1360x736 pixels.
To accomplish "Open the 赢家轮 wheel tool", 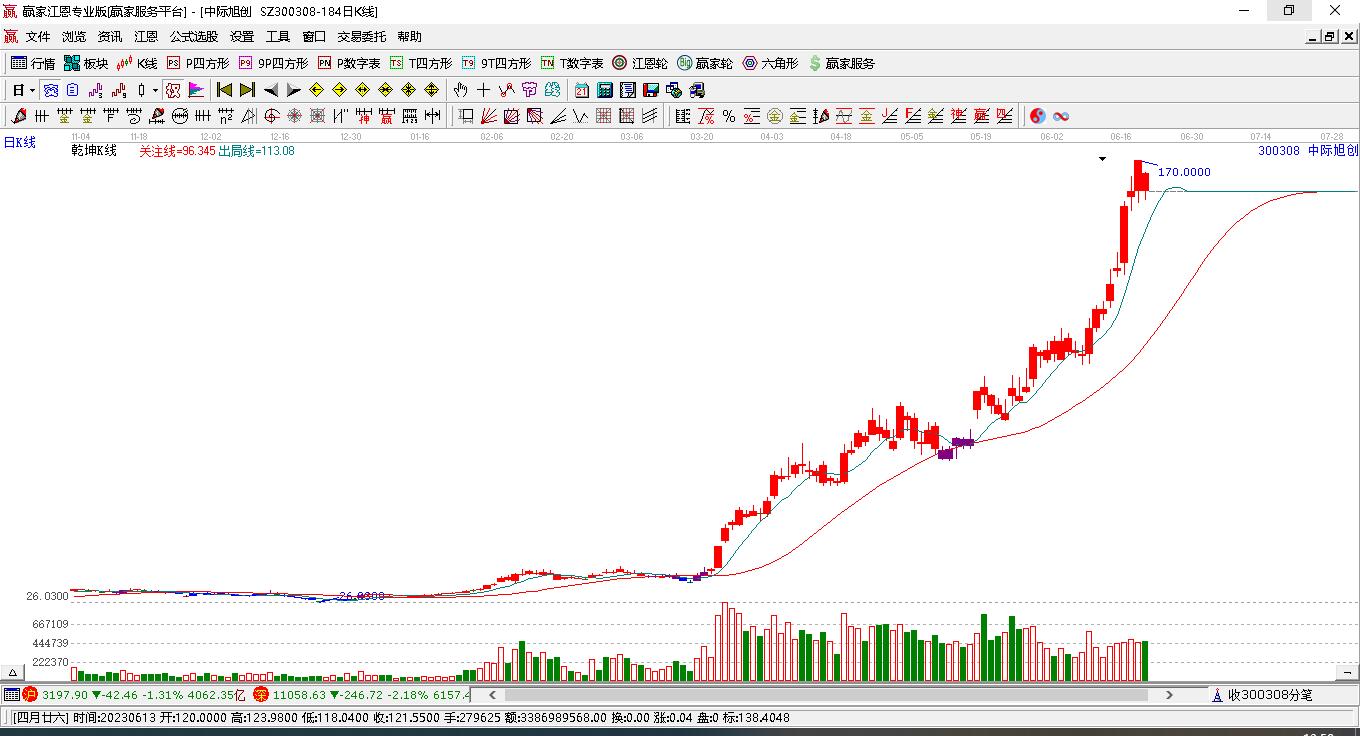I will click(705, 63).
